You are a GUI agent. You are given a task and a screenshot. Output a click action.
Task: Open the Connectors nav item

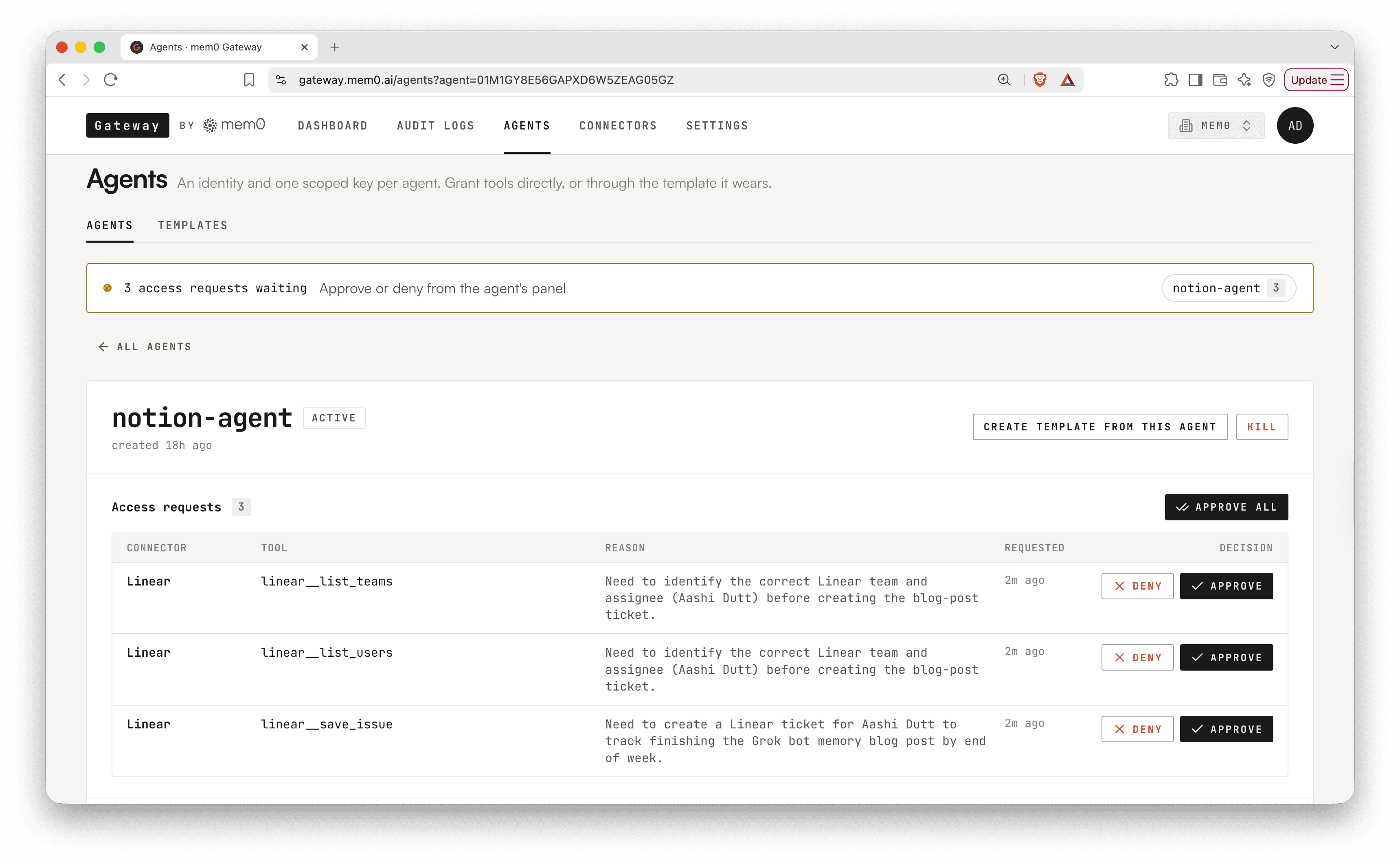(x=618, y=126)
